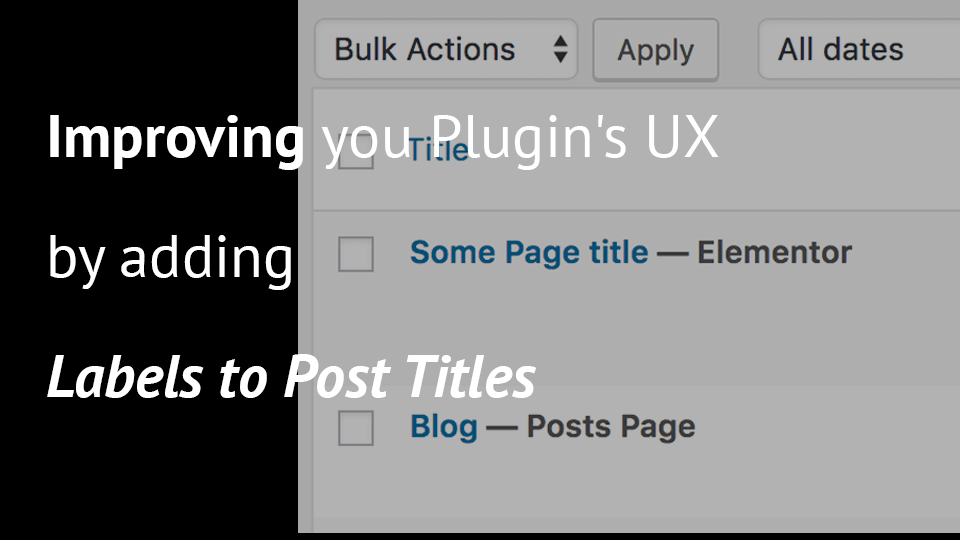Viewport: 960px width, 540px height.
Task: Click the dash between Blog and Posts Page
Action: 502,427
